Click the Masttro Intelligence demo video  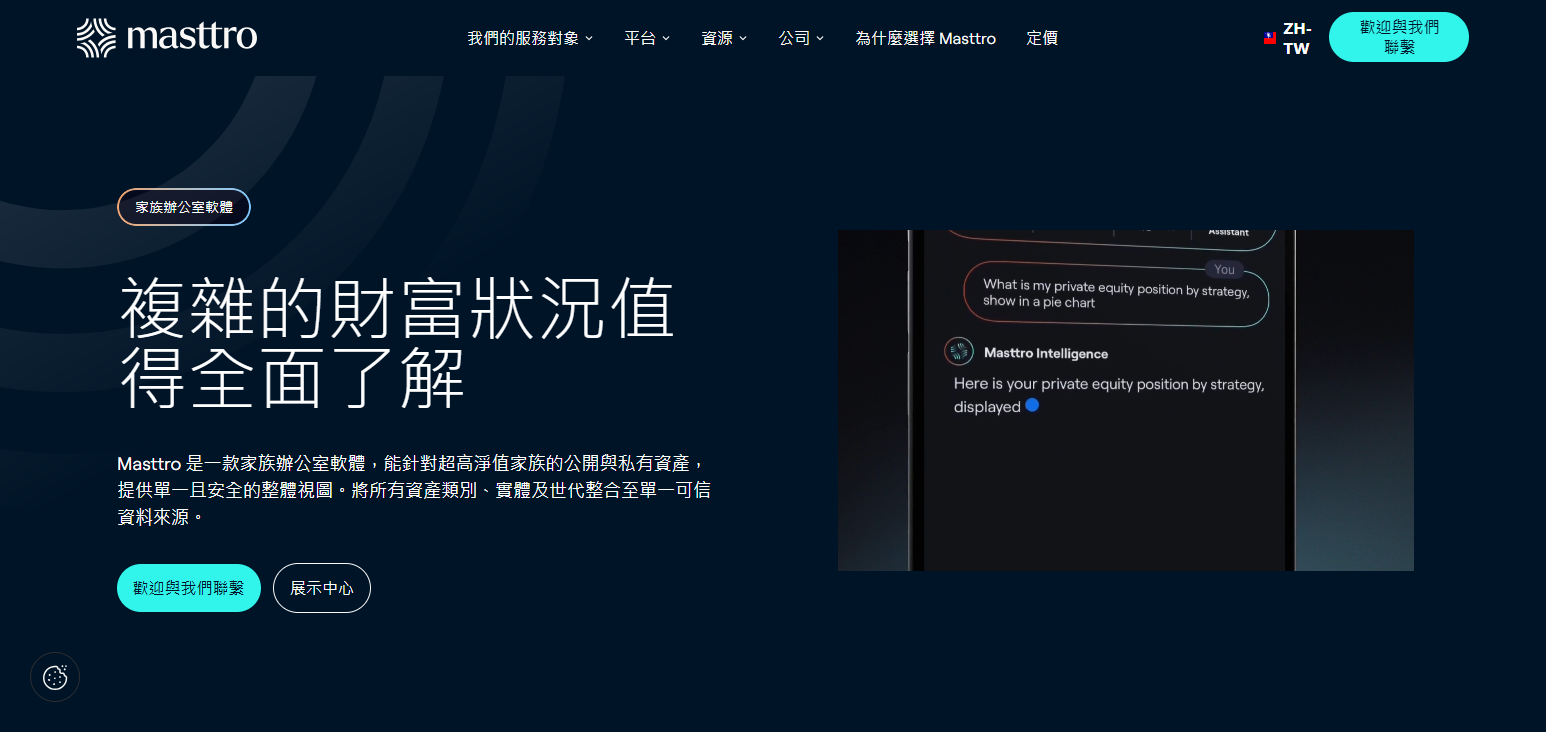pyautogui.click(x=1126, y=400)
